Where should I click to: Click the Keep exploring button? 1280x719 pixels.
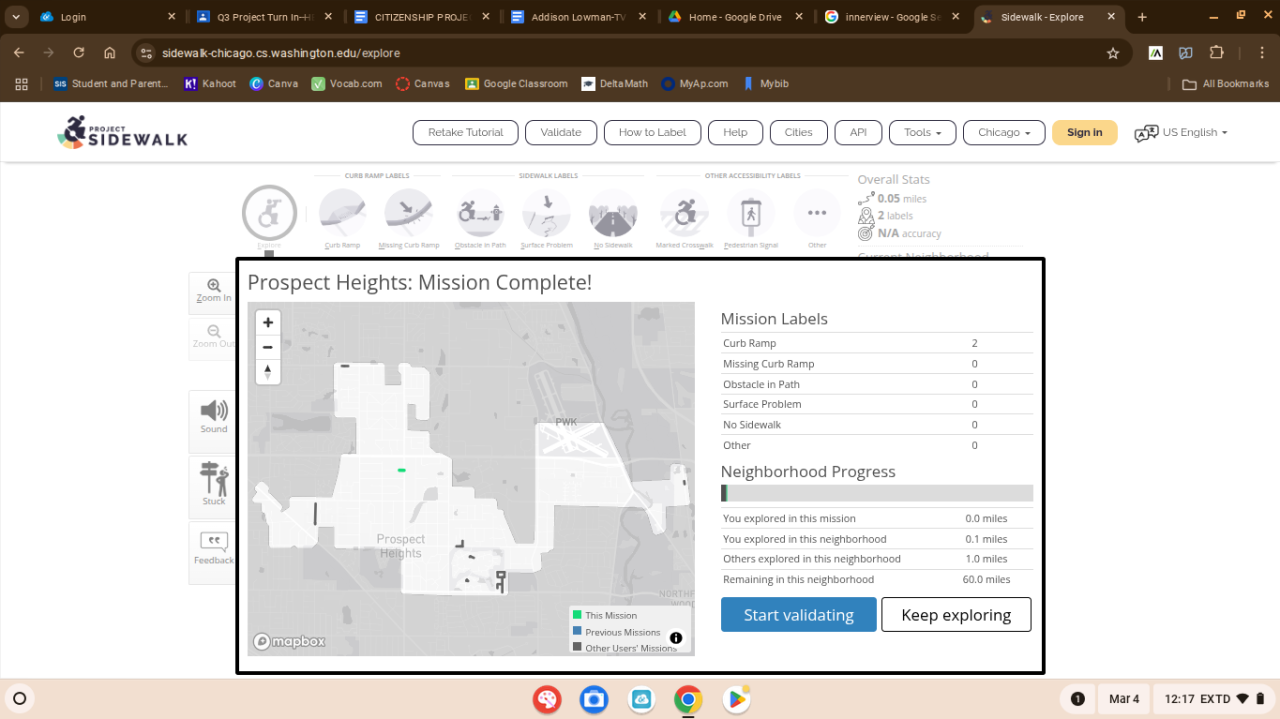point(956,614)
